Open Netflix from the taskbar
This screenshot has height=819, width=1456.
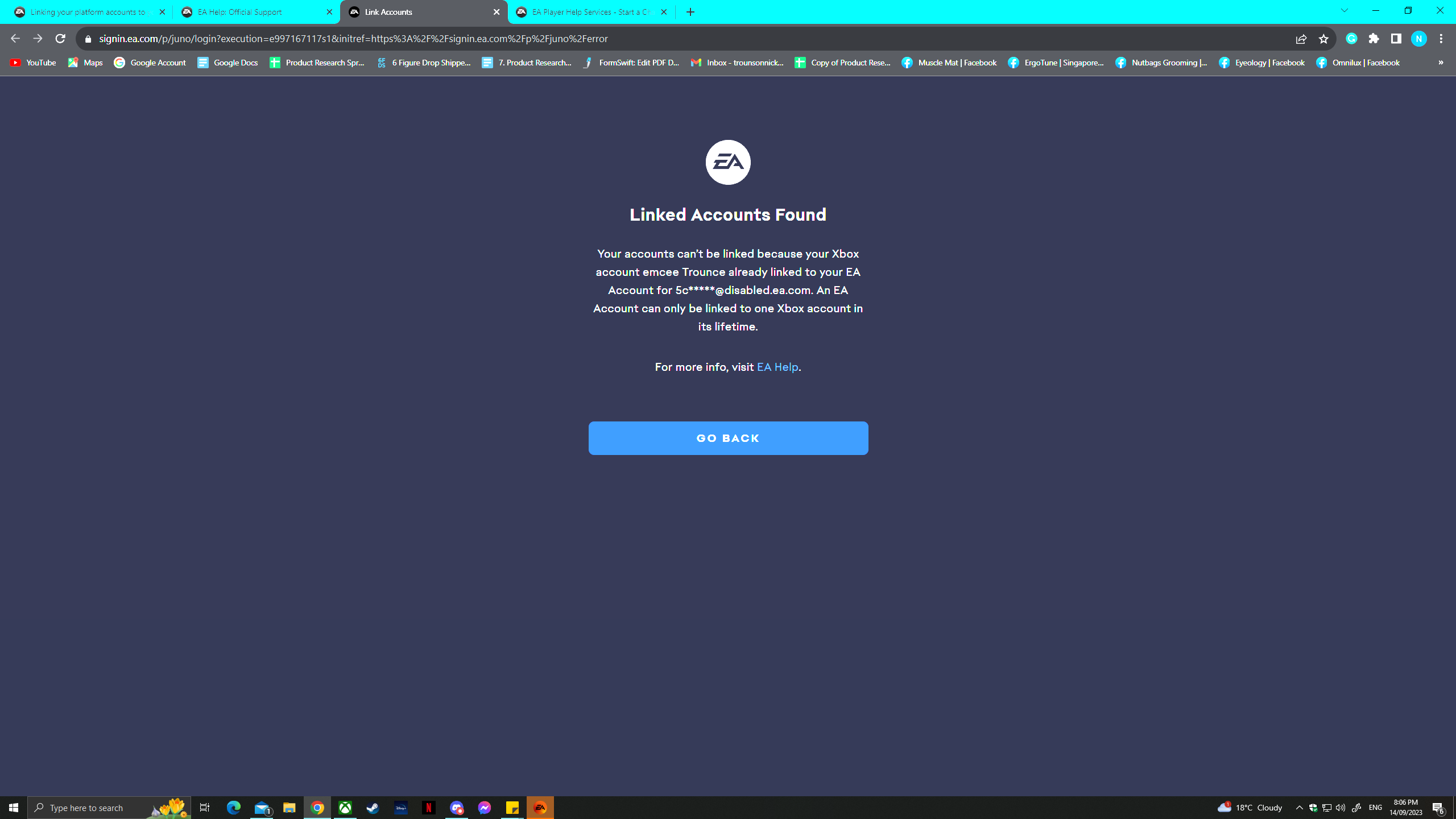pyautogui.click(x=429, y=808)
